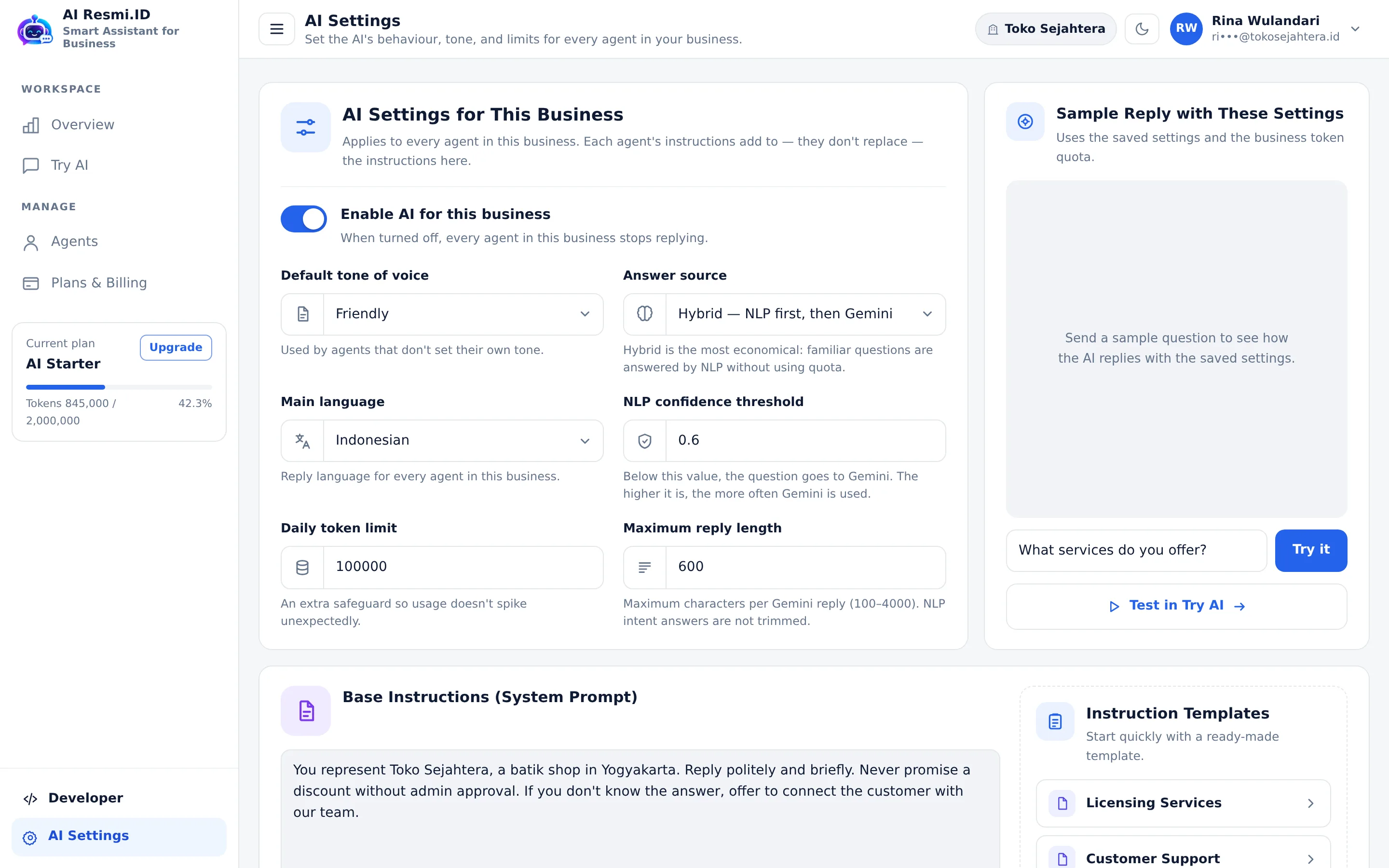The height and width of the screenshot is (868, 1389).
Task: Click the Instruction Templates clipboard icon
Action: coord(1055,721)
